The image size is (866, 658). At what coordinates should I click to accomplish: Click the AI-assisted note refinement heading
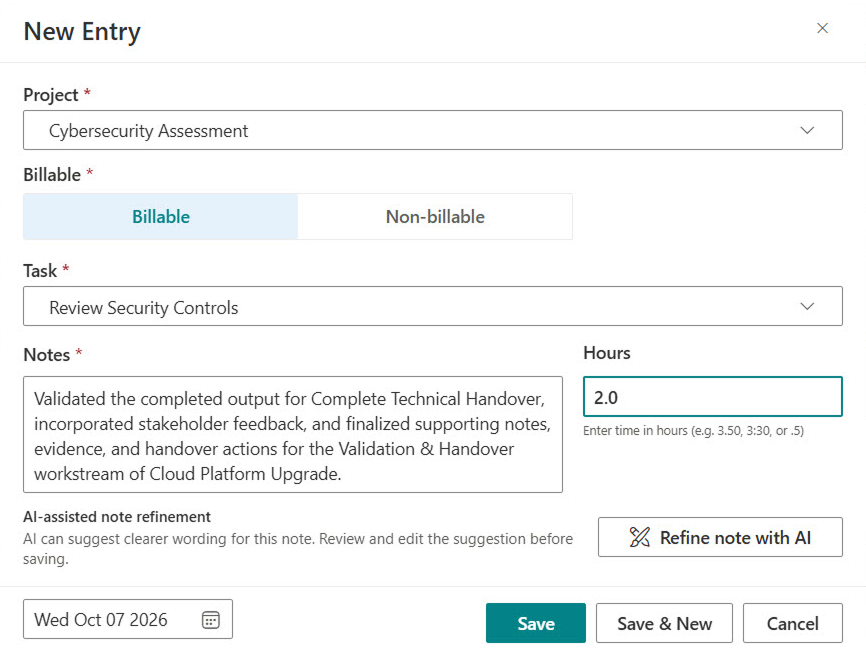tap(117, 517)
